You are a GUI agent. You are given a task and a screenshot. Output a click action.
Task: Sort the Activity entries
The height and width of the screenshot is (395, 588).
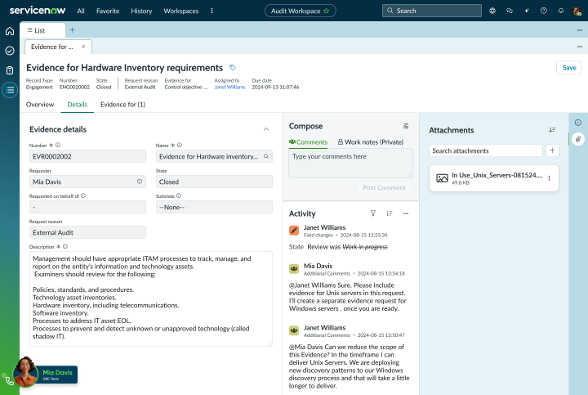pos(389,213)
